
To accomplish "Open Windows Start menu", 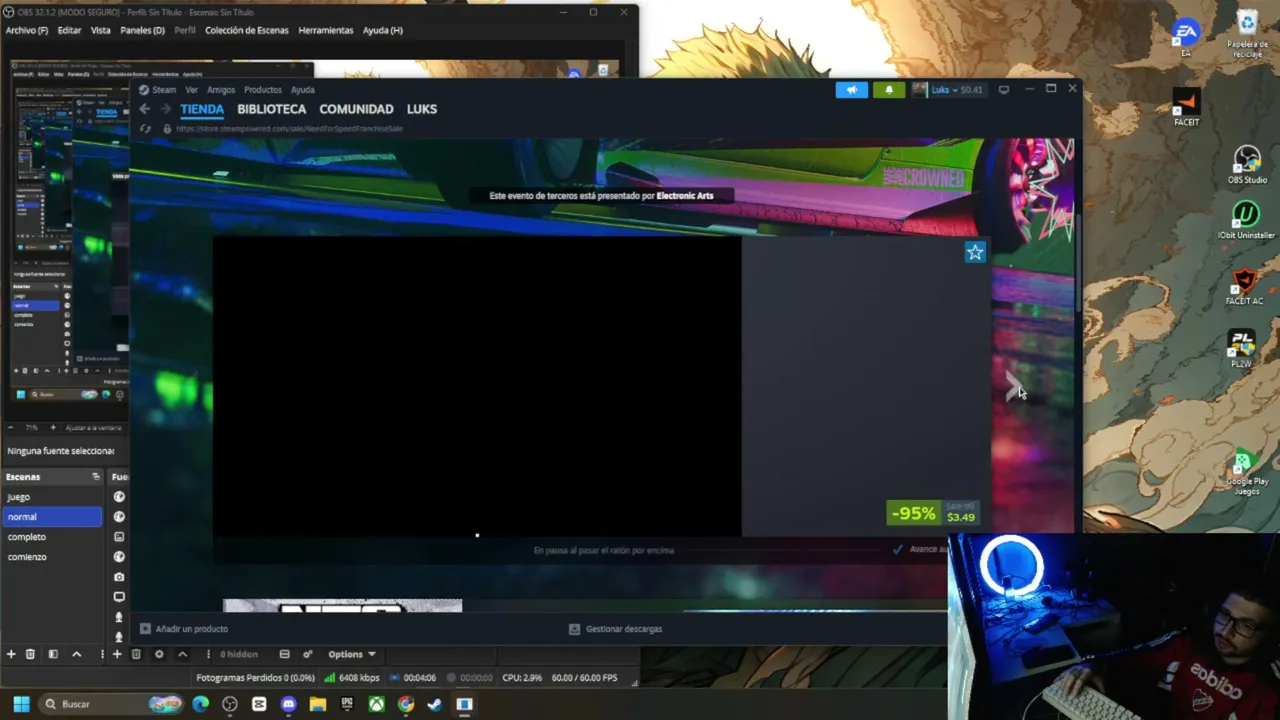I will click(x=21, y=704).
